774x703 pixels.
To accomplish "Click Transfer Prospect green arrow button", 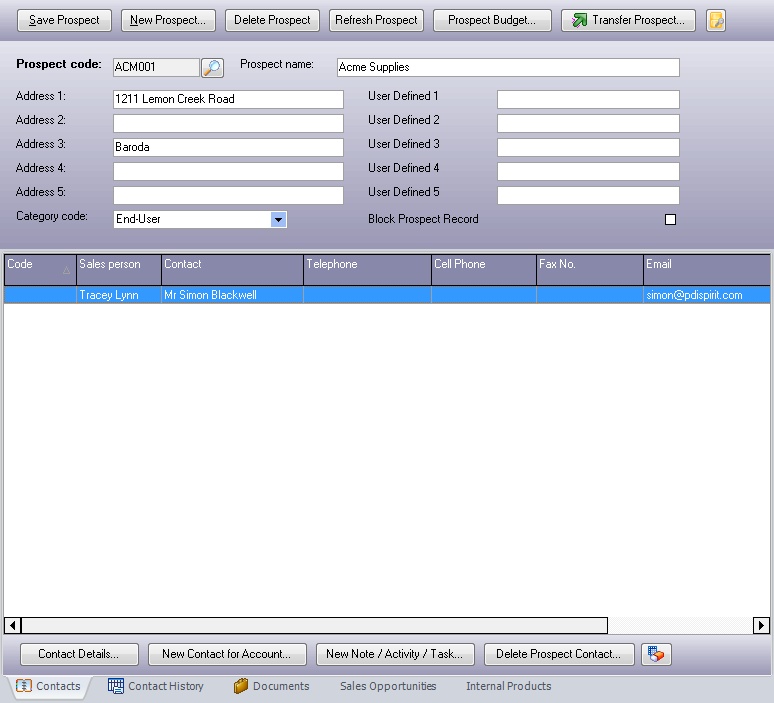I will [628, 20].
